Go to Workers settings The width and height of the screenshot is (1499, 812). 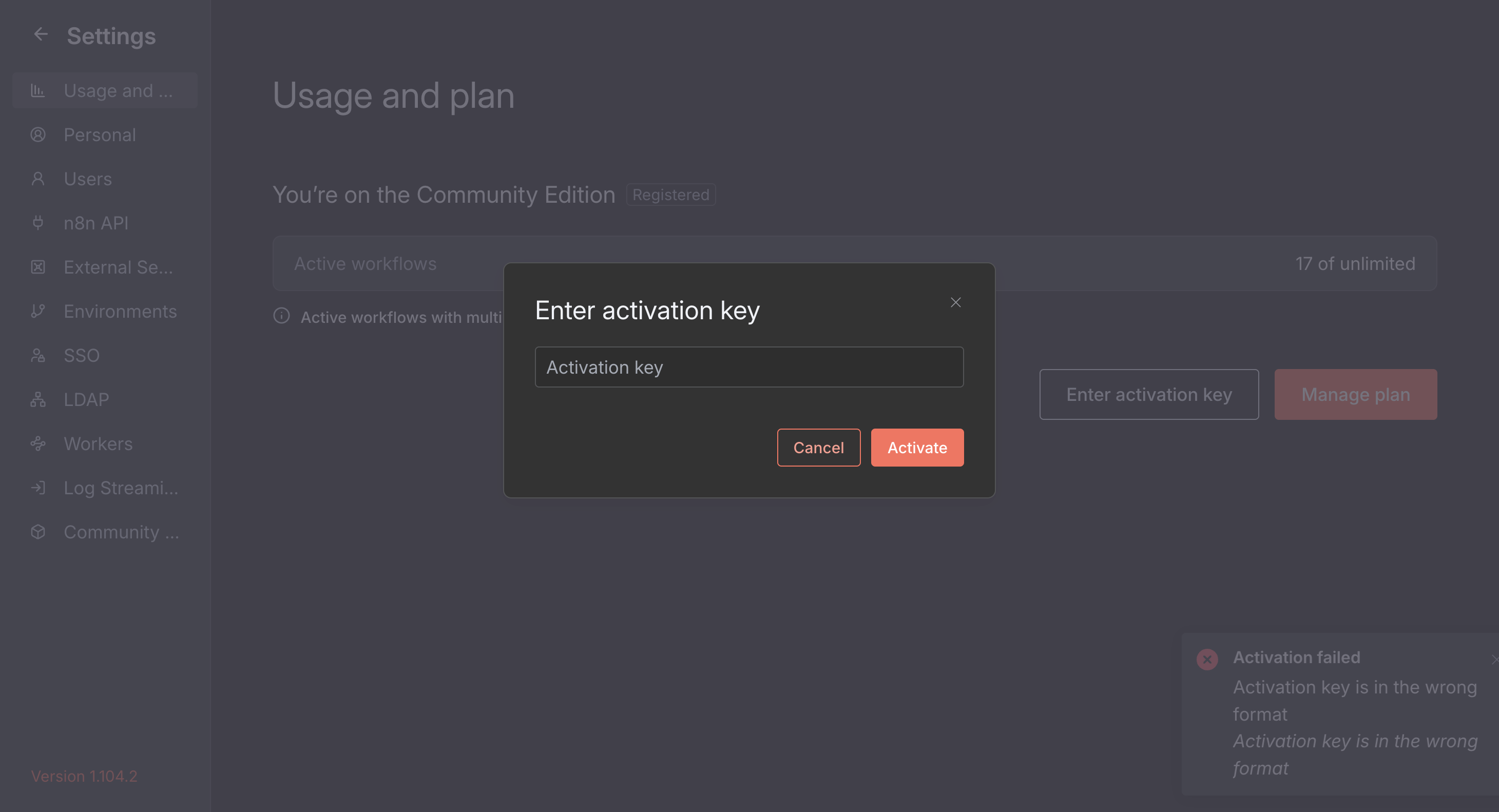coord(98,444)
